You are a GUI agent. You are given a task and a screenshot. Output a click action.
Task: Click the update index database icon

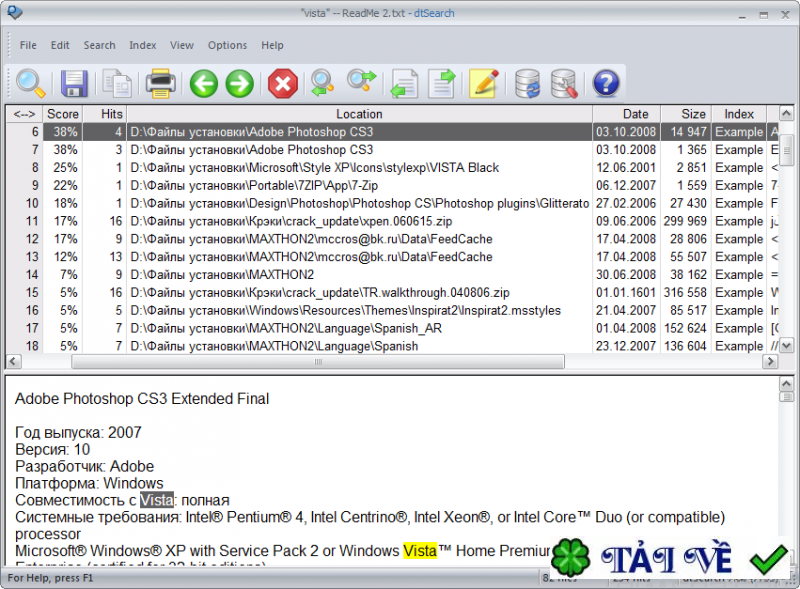(527, 84)
